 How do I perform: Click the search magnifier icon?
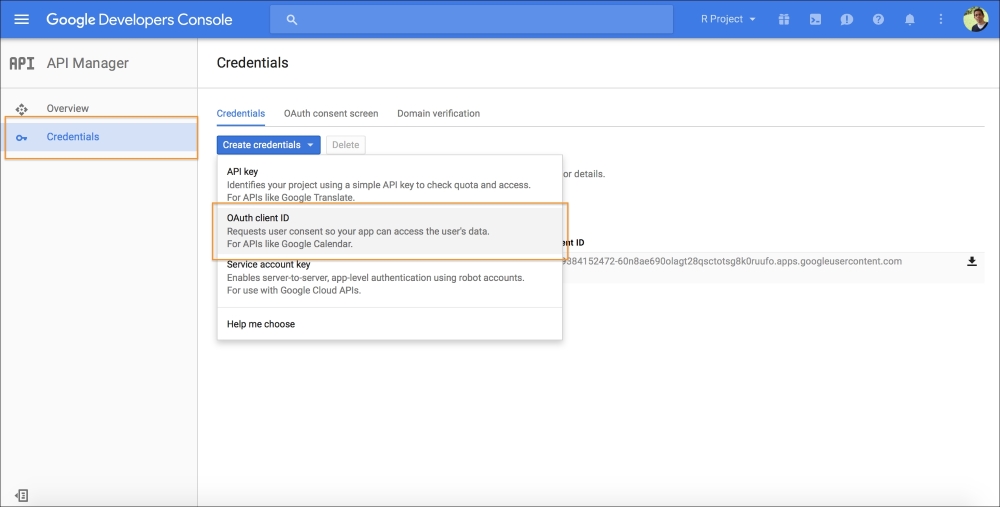pyautogui.click(x=291, y=20)
